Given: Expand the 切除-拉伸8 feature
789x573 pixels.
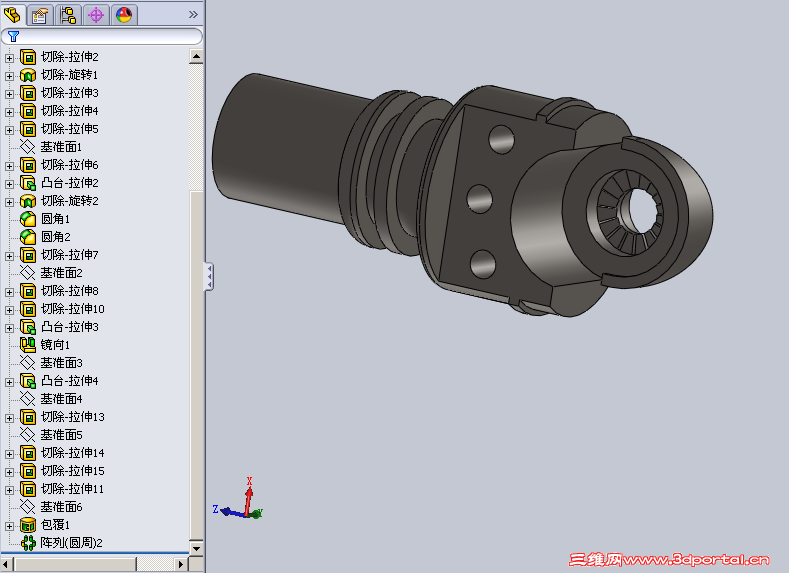Looking at the screenshot, I should coord(9,292).
